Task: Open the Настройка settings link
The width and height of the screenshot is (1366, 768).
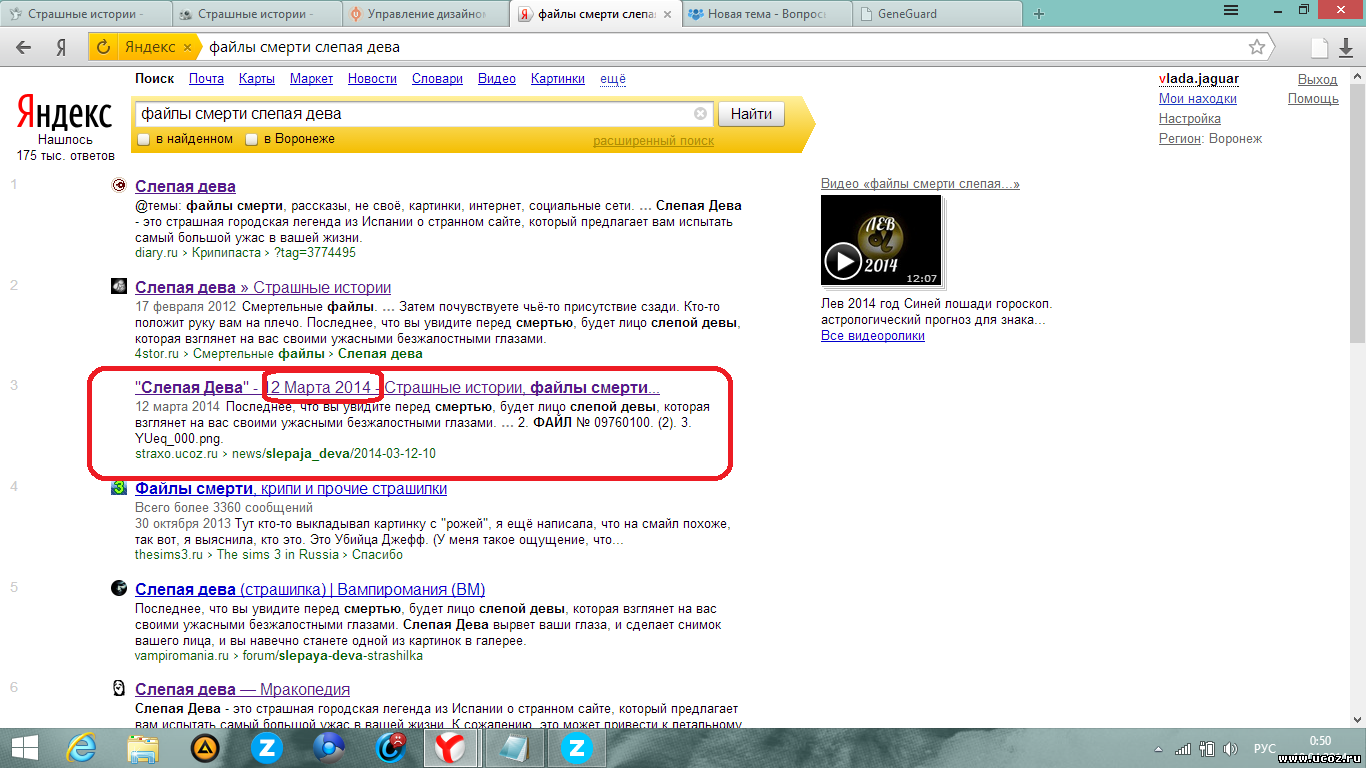Action: pos(1190,119)
